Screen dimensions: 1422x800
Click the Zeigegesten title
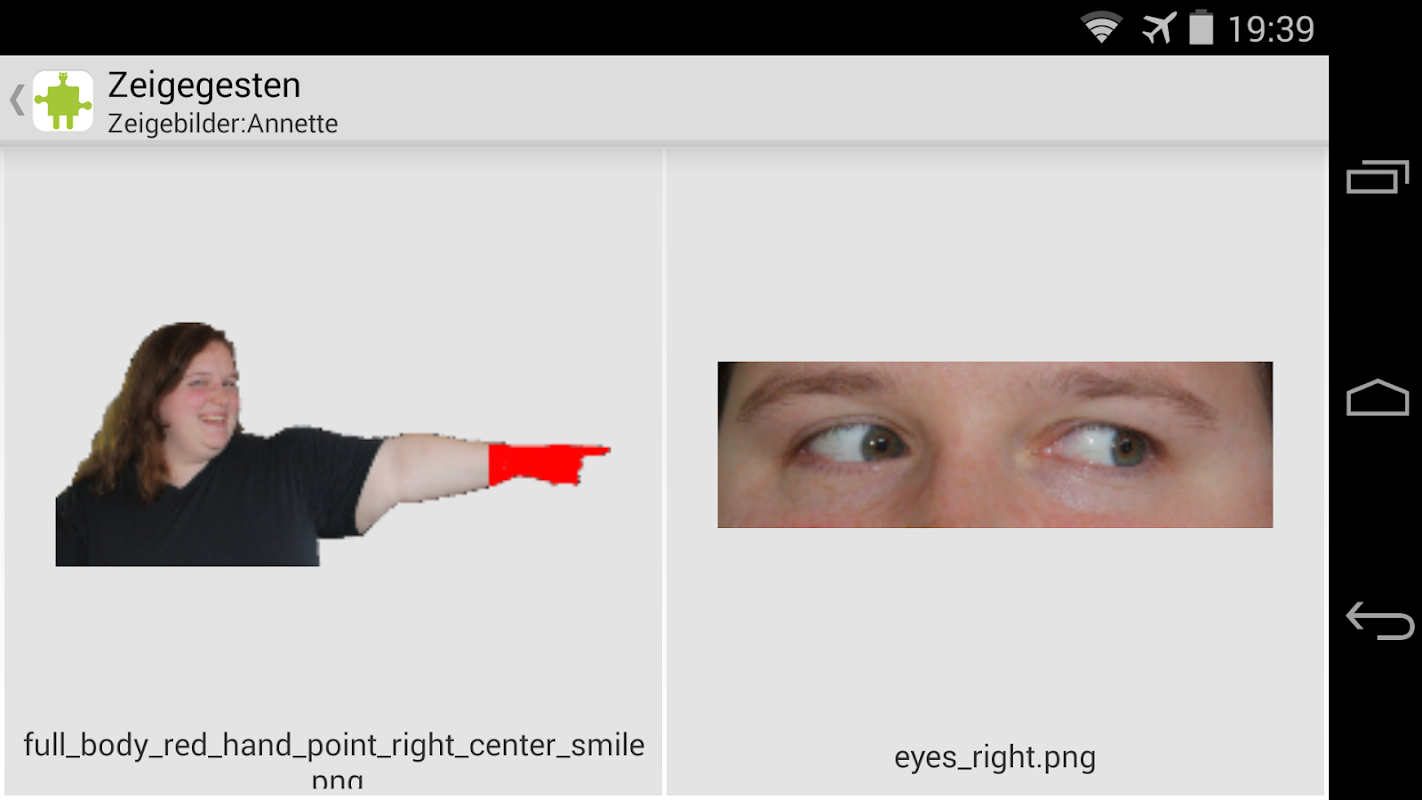point(204,86)
